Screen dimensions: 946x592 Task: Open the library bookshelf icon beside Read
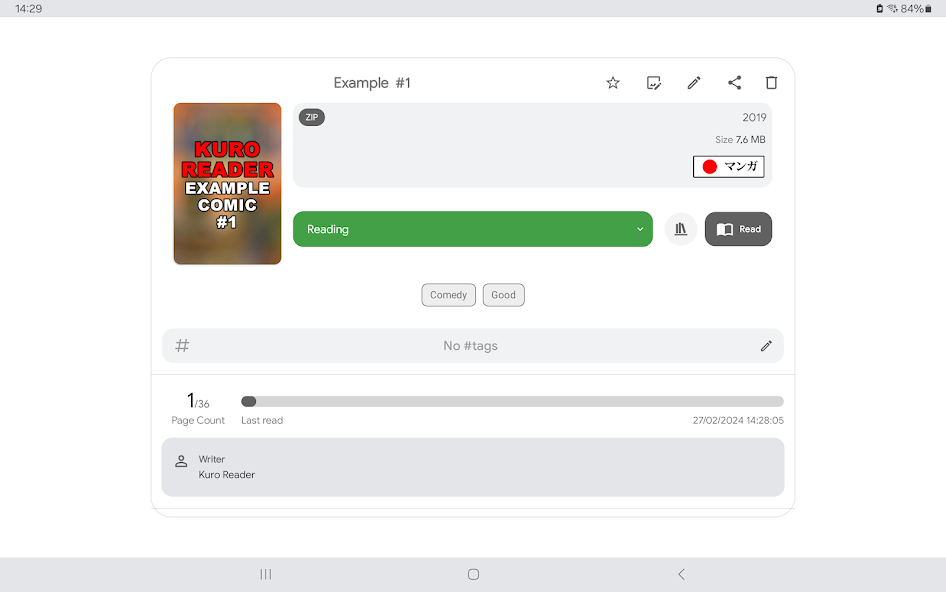[681, 229]
